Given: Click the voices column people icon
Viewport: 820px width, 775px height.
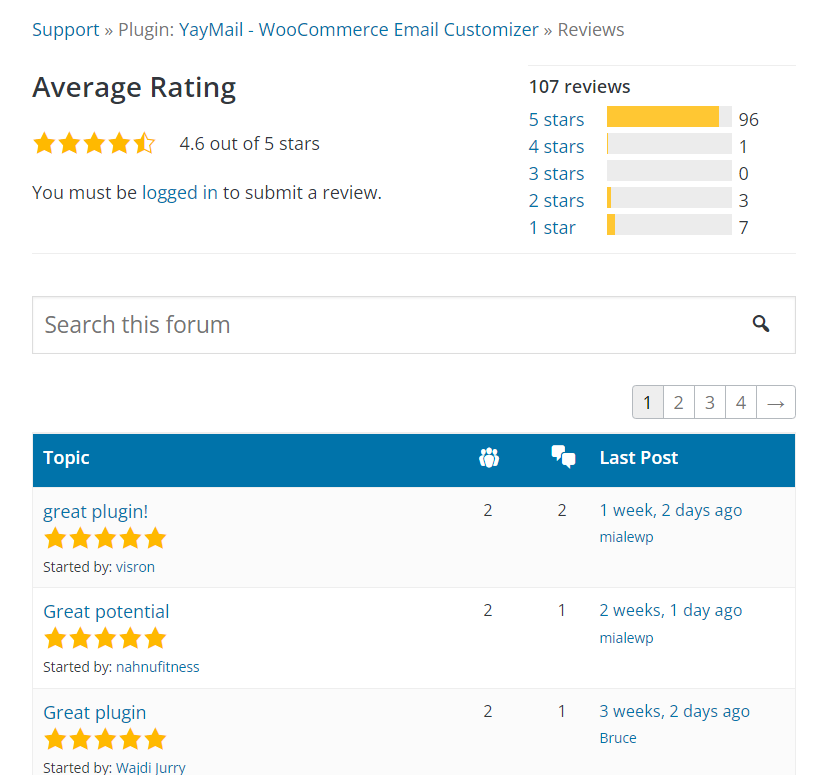Looking at the screenshot, I should 488,458.
